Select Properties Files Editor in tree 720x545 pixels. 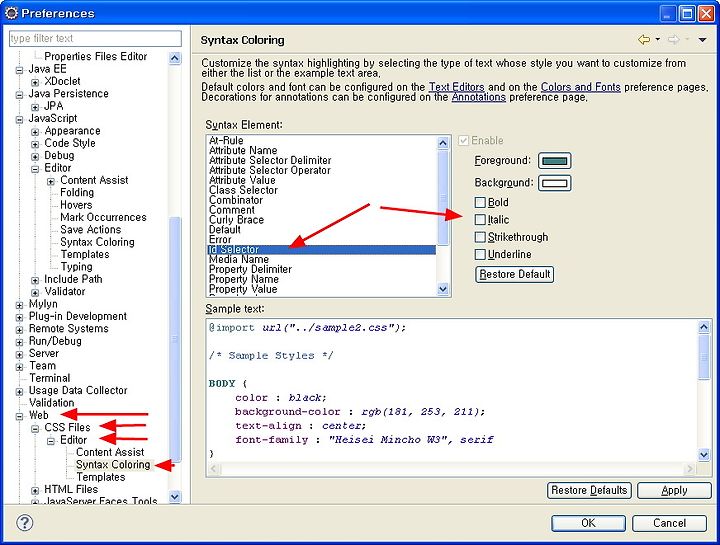(x=96, y=56)
